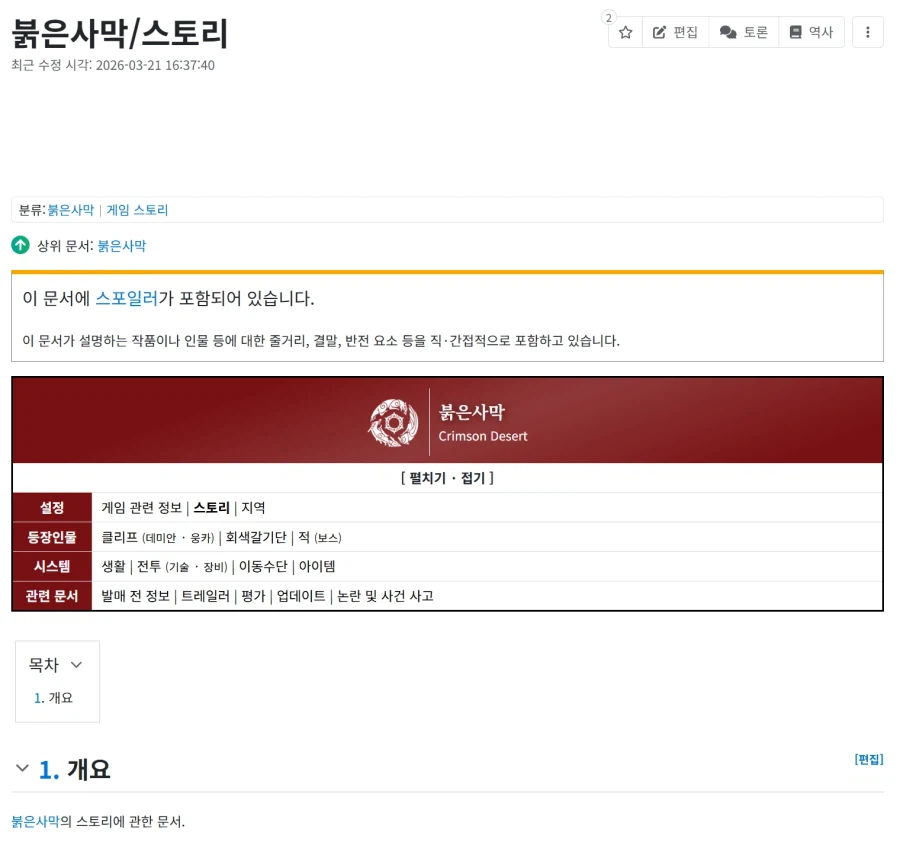Click [편집] beside the 개요 heading
Viewport: 900px width, 858px height.
[868, 759]
